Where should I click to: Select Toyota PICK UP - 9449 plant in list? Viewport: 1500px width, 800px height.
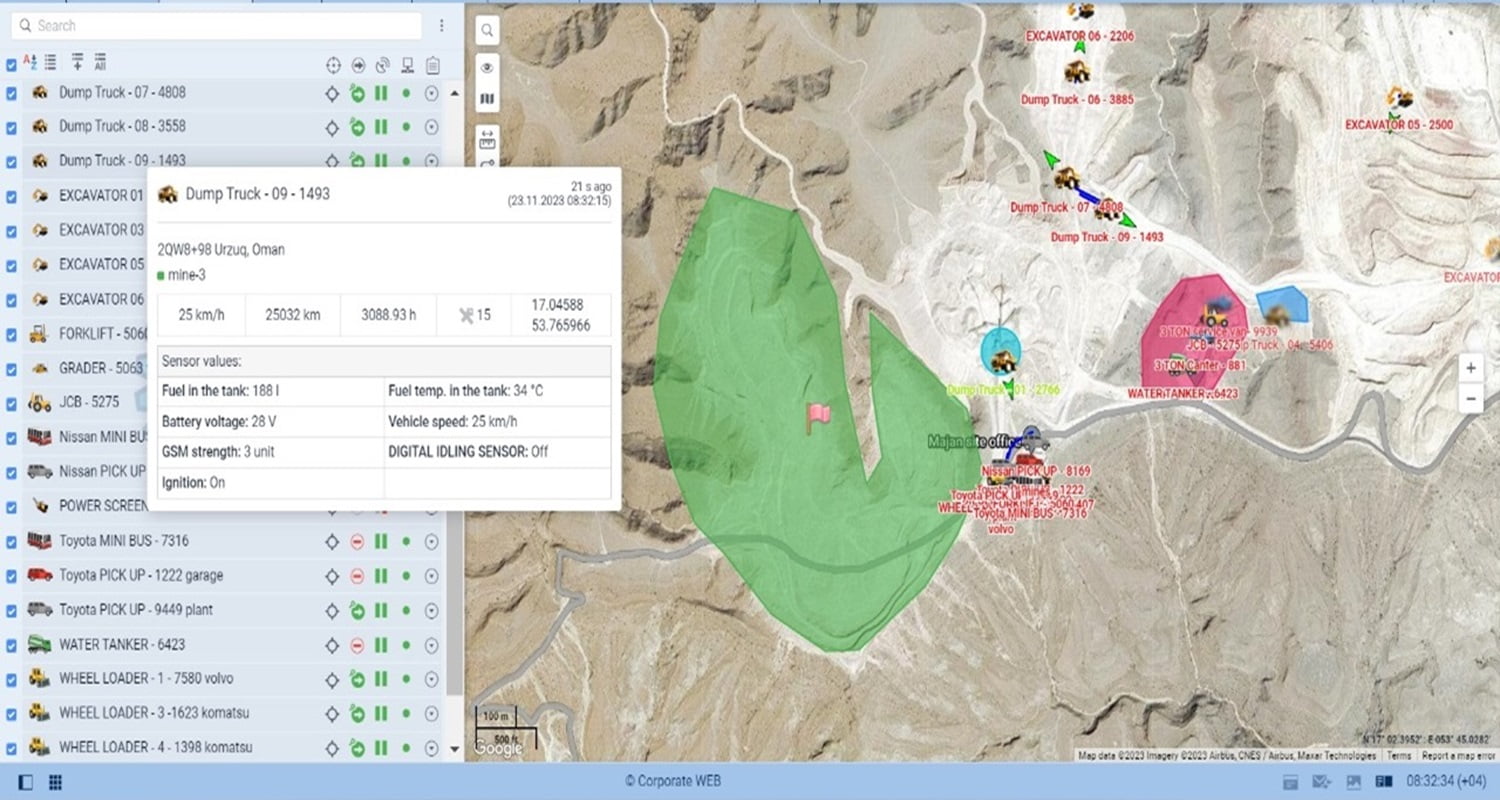(135, 610)
